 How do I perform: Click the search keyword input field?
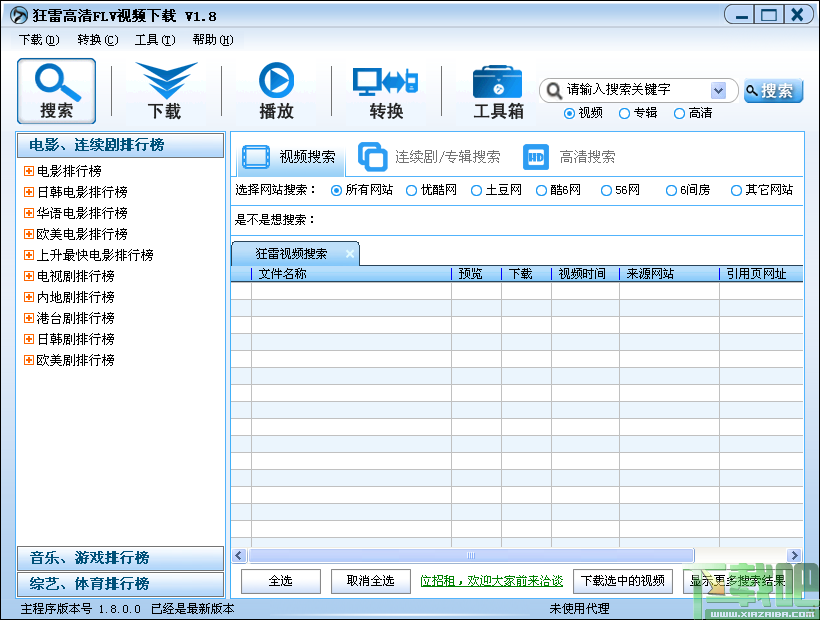[637, 90]
